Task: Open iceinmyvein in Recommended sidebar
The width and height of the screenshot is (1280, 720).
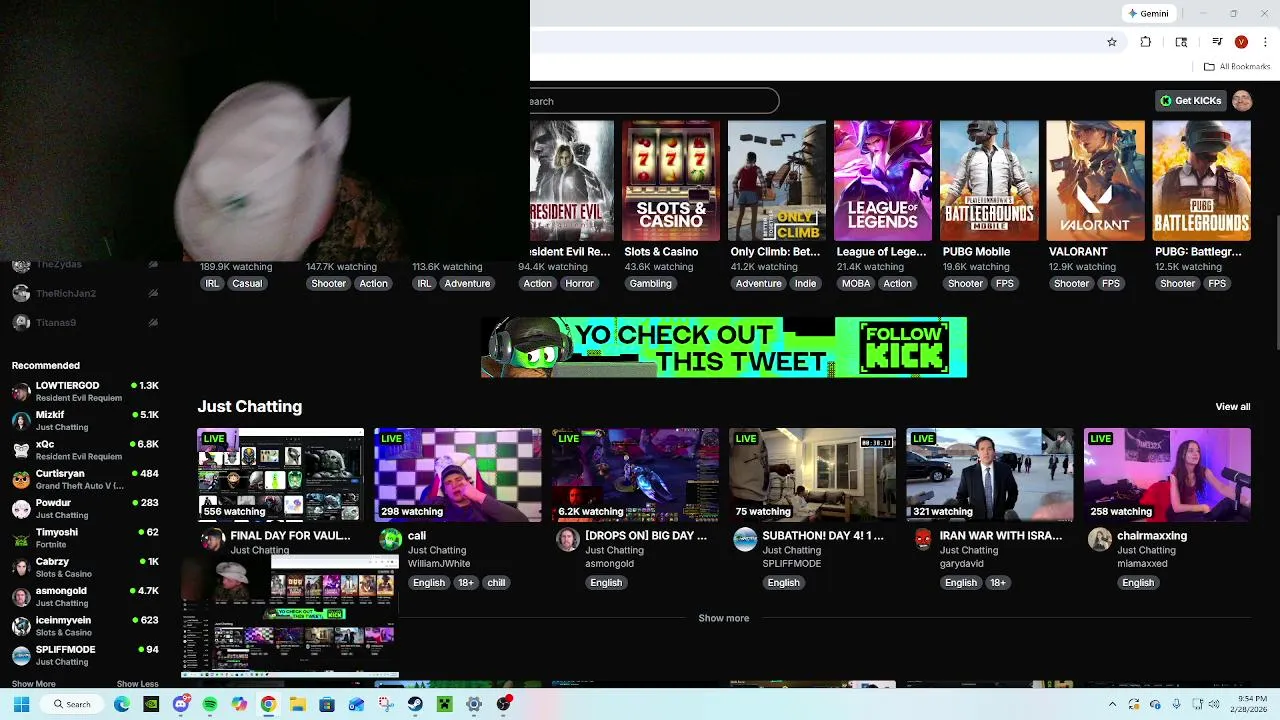Action: [x=85, y=626]
